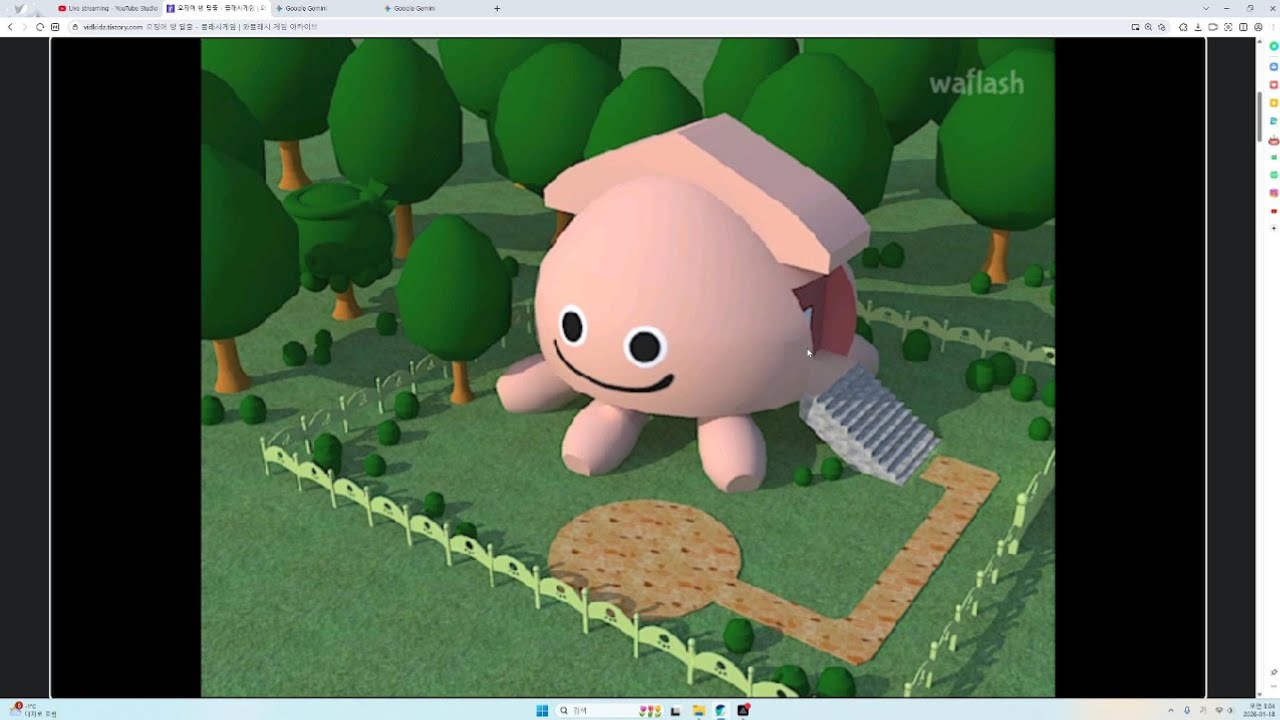Open the downloads icon in the toolbar
Viewport: 1280px width, 720px height.
click(x=1198, y=27)
